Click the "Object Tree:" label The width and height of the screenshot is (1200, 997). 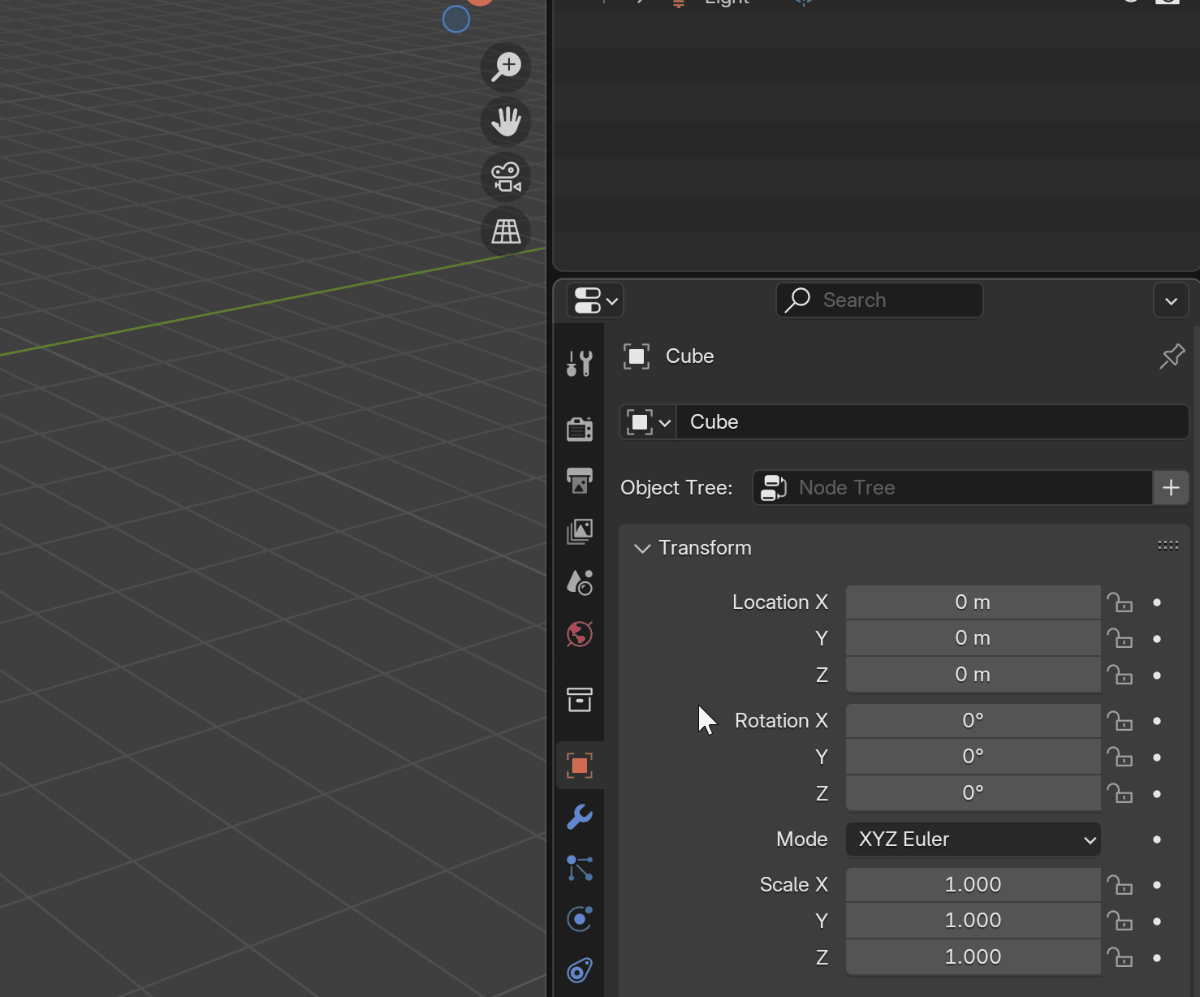pos(676,488)
